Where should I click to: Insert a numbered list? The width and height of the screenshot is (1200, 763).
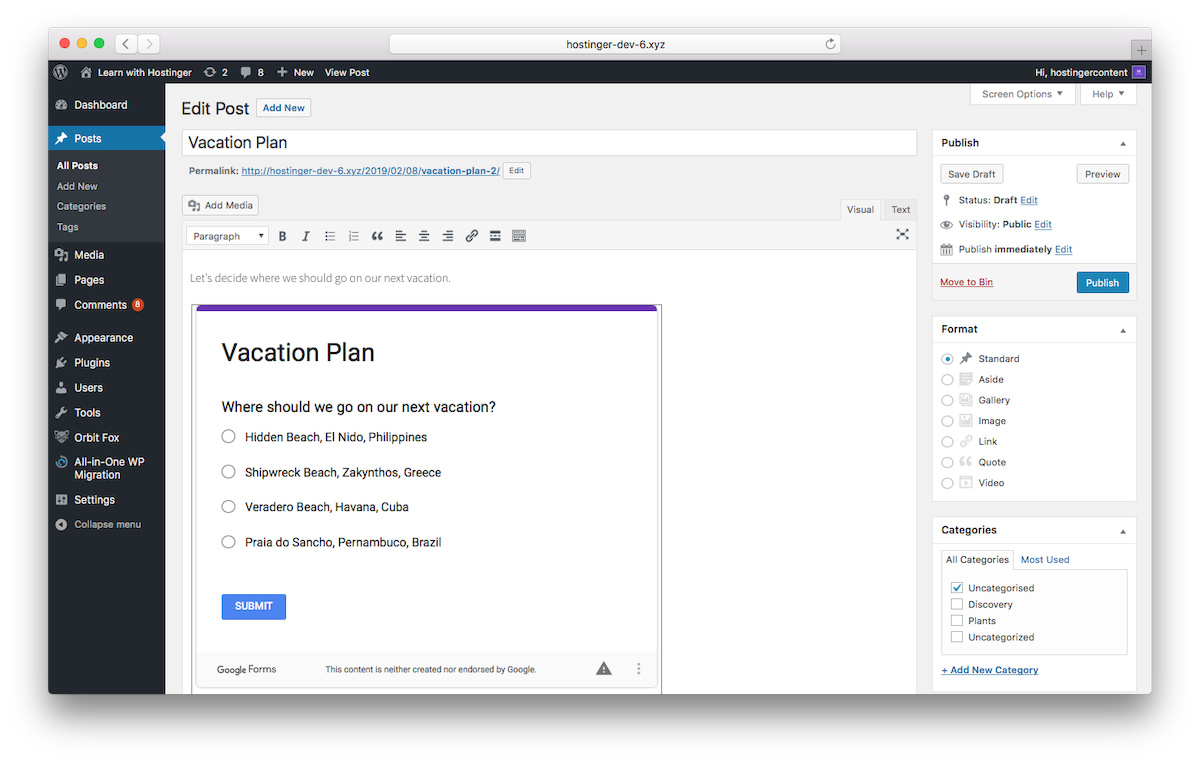pyautogui.click(x=353, y=236)
